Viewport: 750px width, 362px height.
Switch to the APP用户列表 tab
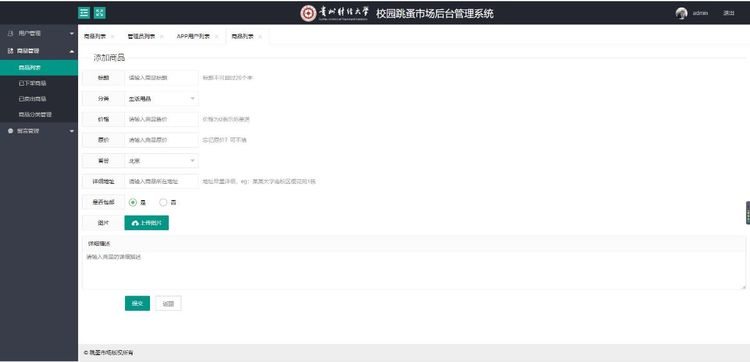(x=193, y=37)
